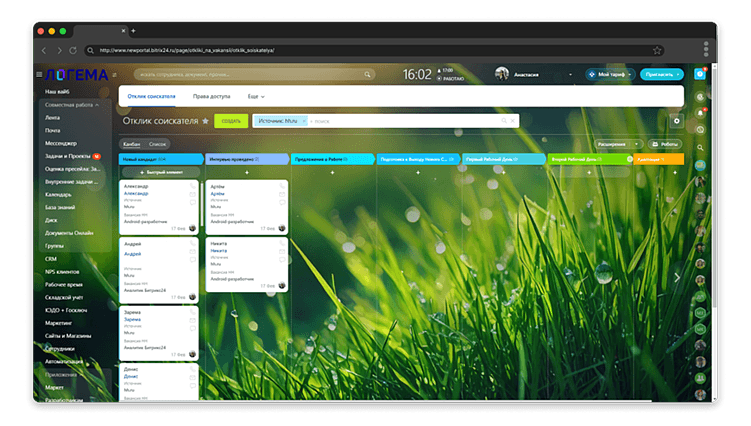Image resolution: width=751 pixels, height=426 pixels.
Task: Clear the filter with the X icon
Action: tap(512, 121)
